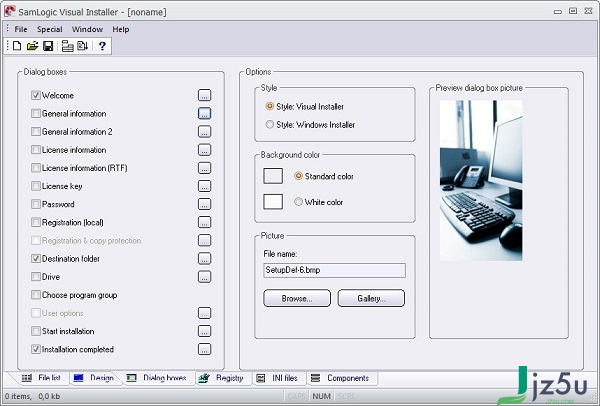This screenshot has width=600, height=406.
Task: Click the File name text field
Action: (334, 270)
